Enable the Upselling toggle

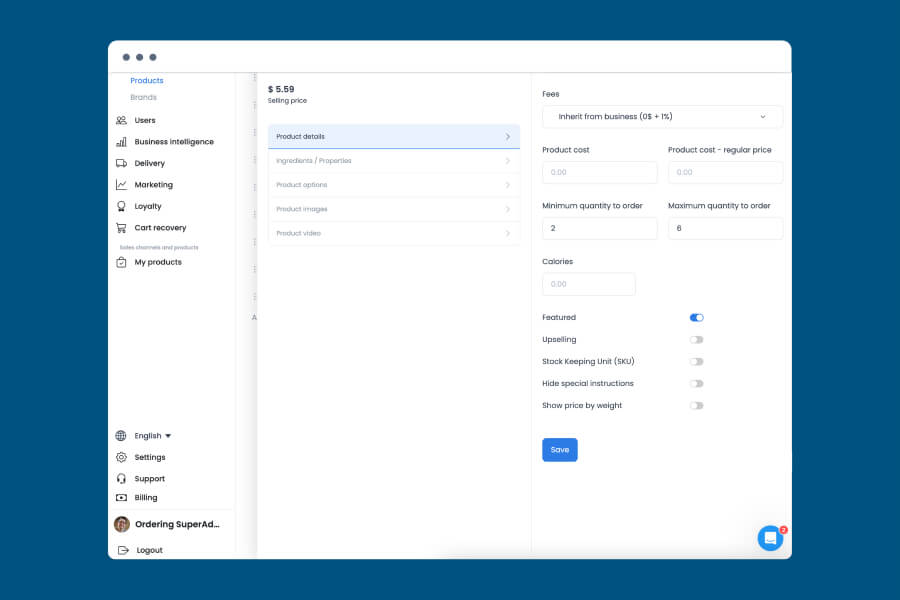696,339
